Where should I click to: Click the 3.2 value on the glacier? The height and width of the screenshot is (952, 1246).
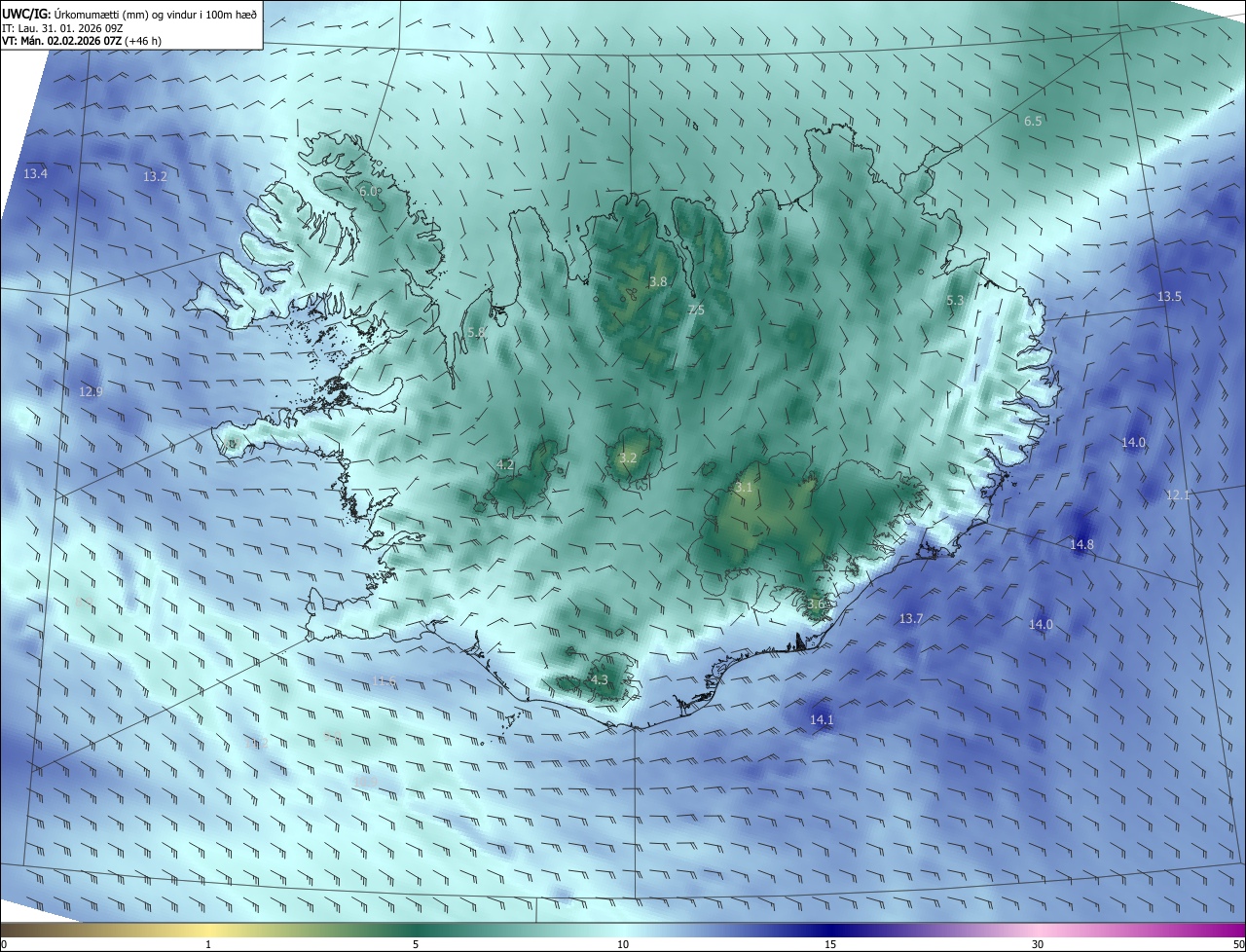pos(628,458)
